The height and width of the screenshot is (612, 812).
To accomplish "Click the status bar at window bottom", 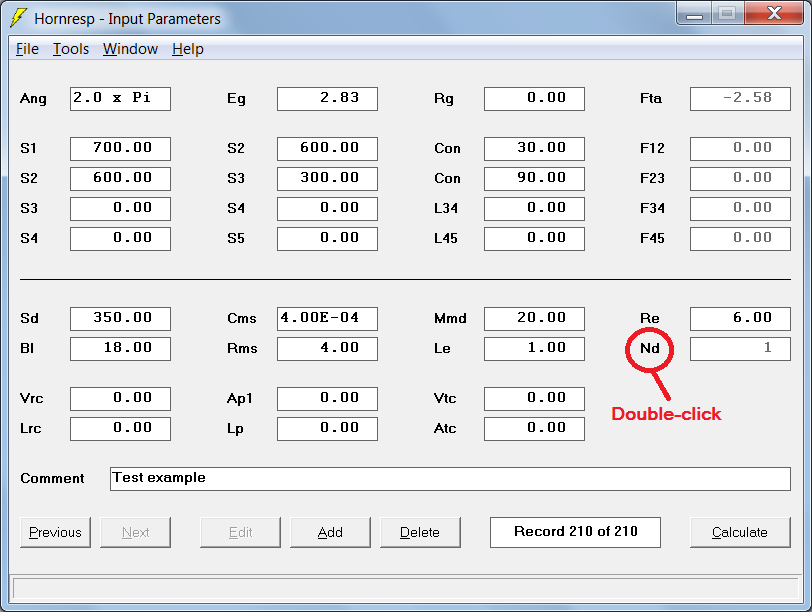I will (405, 589).
